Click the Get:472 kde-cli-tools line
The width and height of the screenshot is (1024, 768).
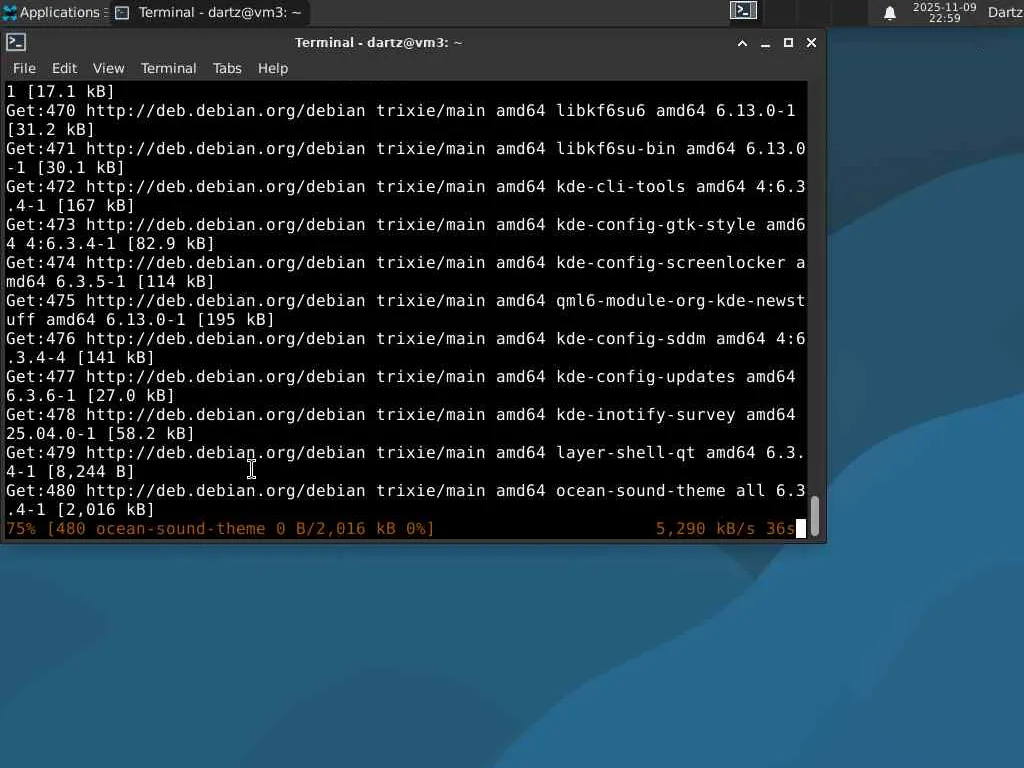coord(406,186)
